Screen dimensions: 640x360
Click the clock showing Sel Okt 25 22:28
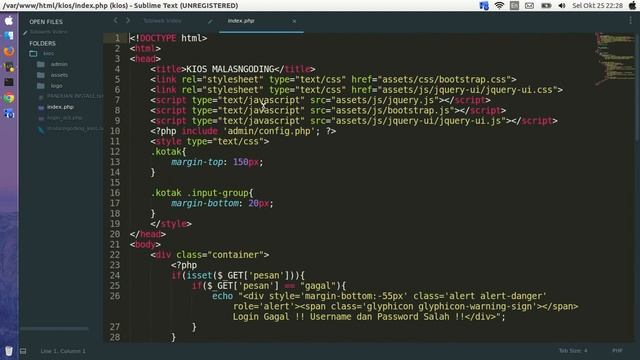coord(597,6)
